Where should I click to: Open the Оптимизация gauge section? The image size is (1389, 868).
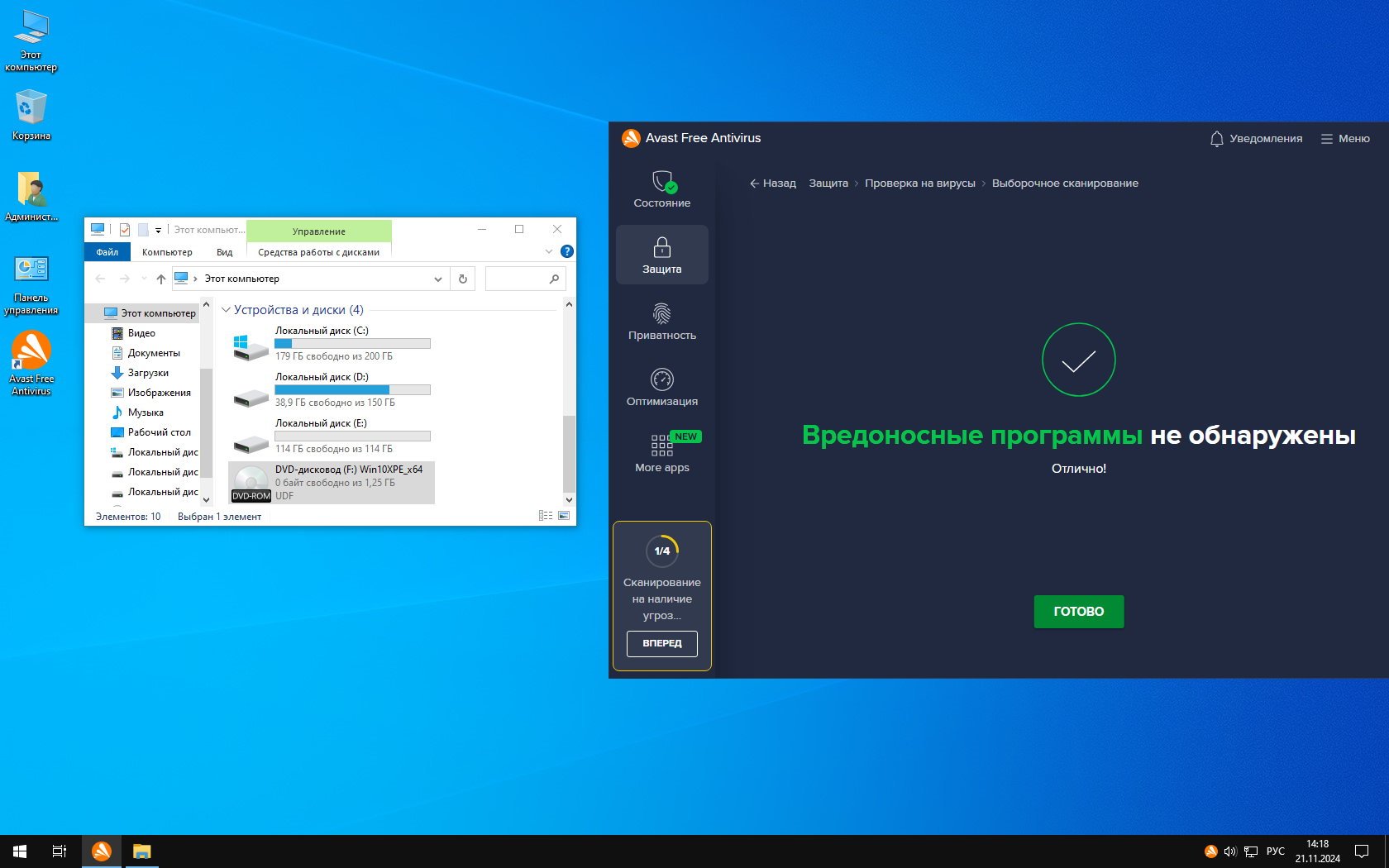point(661,388)
